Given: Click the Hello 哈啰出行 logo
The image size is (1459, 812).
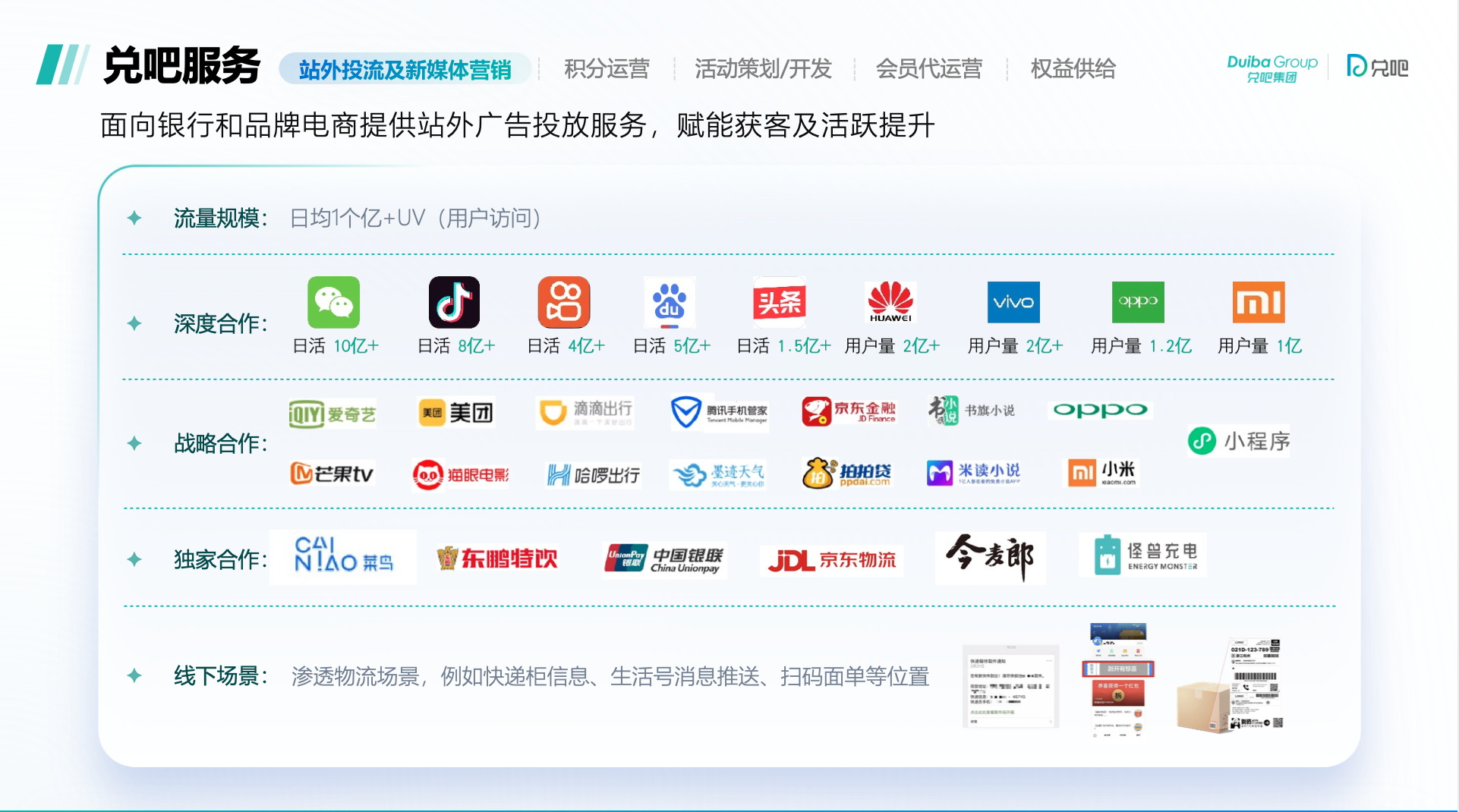Looking at the screenshot, I should click(594, 476).
